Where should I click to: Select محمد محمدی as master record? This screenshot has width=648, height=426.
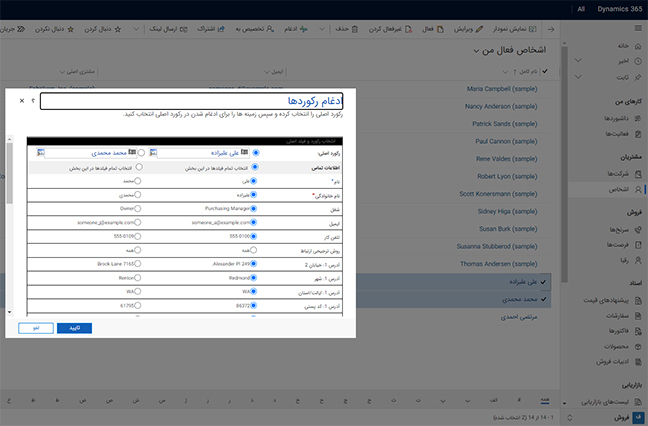tap(139, 153)
